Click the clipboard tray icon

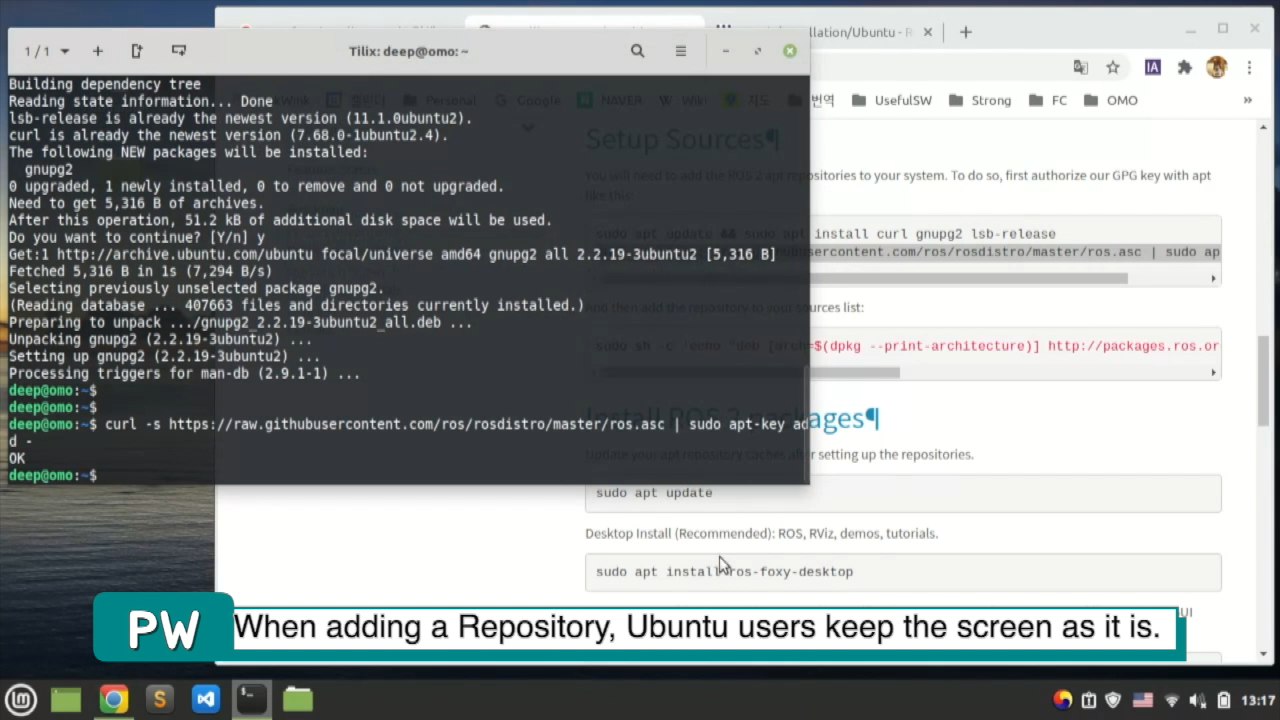[x=1089, y=700]
